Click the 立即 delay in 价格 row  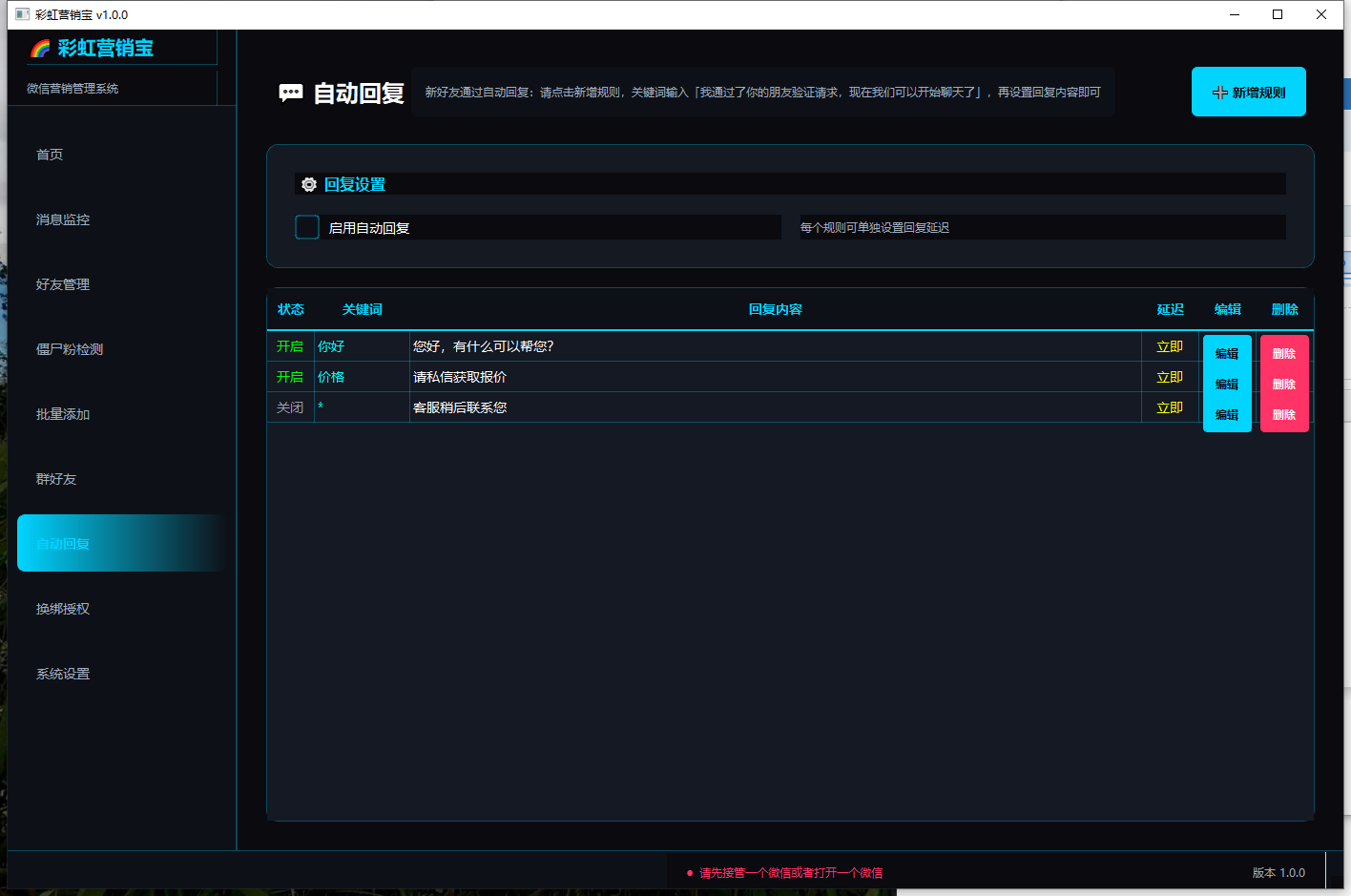pos(1170,377)
